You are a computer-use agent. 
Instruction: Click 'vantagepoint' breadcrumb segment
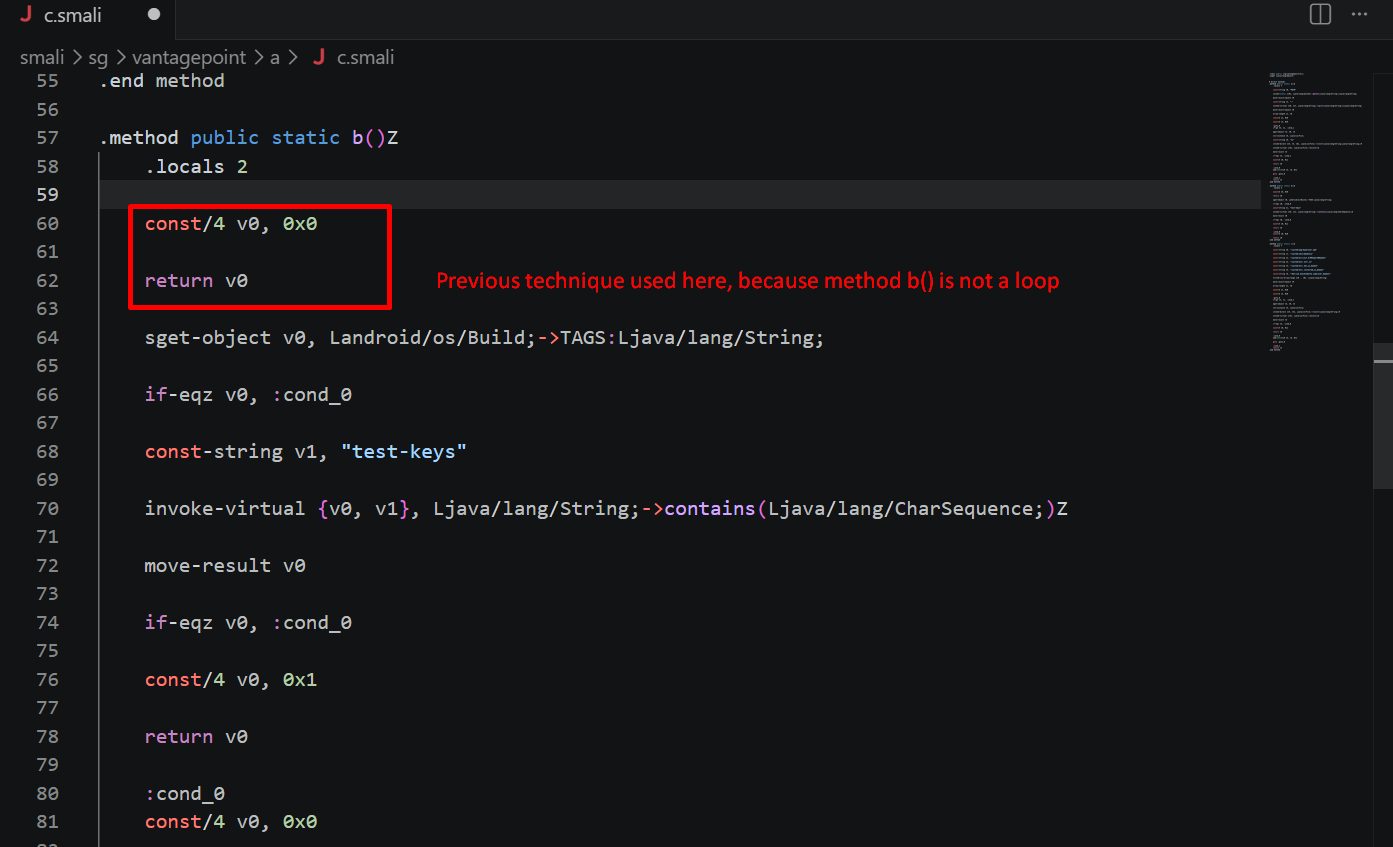[x=190, y=57]
